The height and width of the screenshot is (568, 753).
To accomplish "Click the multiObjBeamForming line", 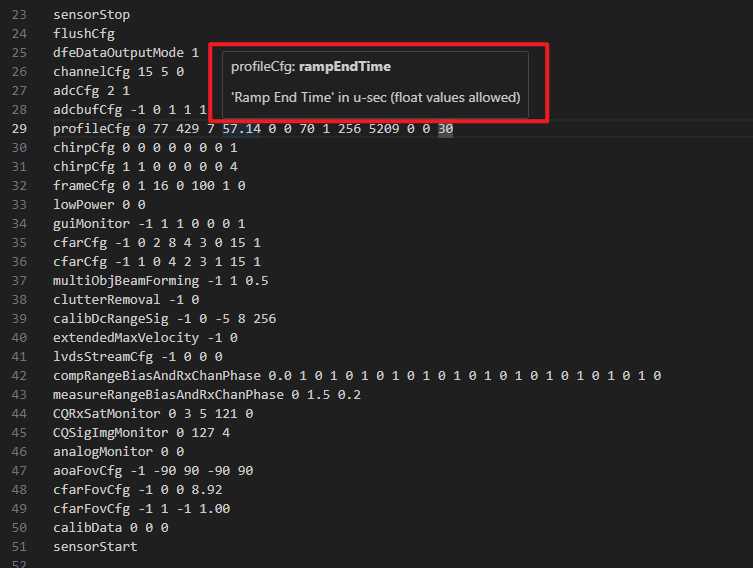I will pyautogui.click(x=160, y=281).
